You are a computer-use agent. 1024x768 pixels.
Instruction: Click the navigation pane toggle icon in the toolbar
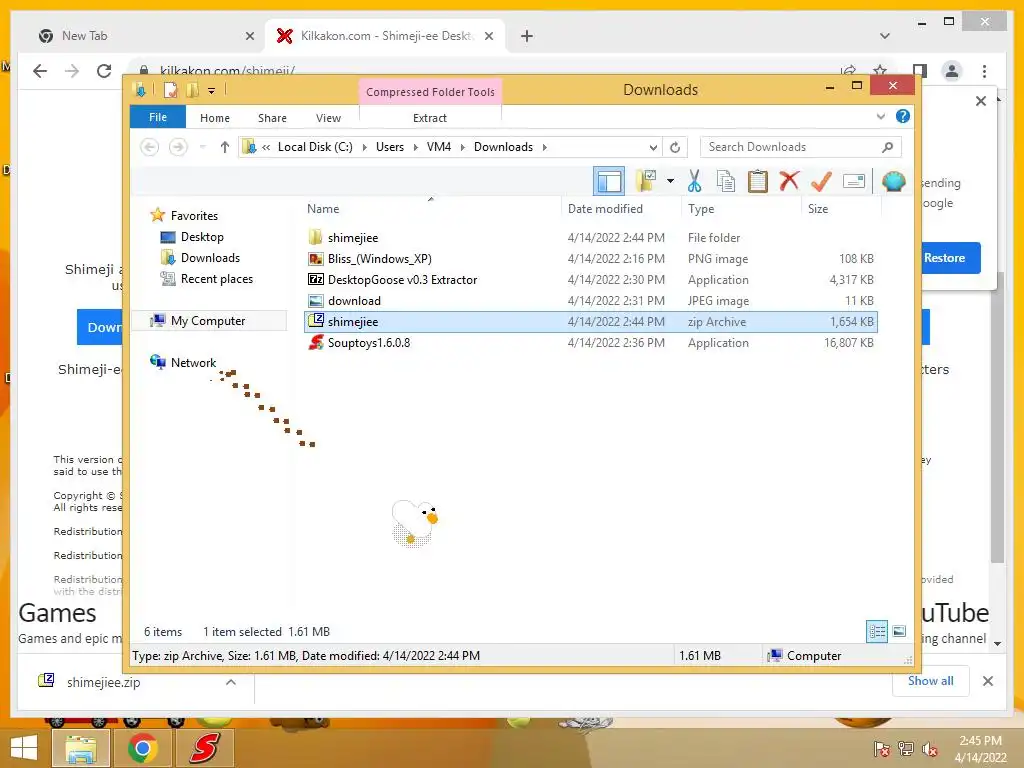(609, 181)
